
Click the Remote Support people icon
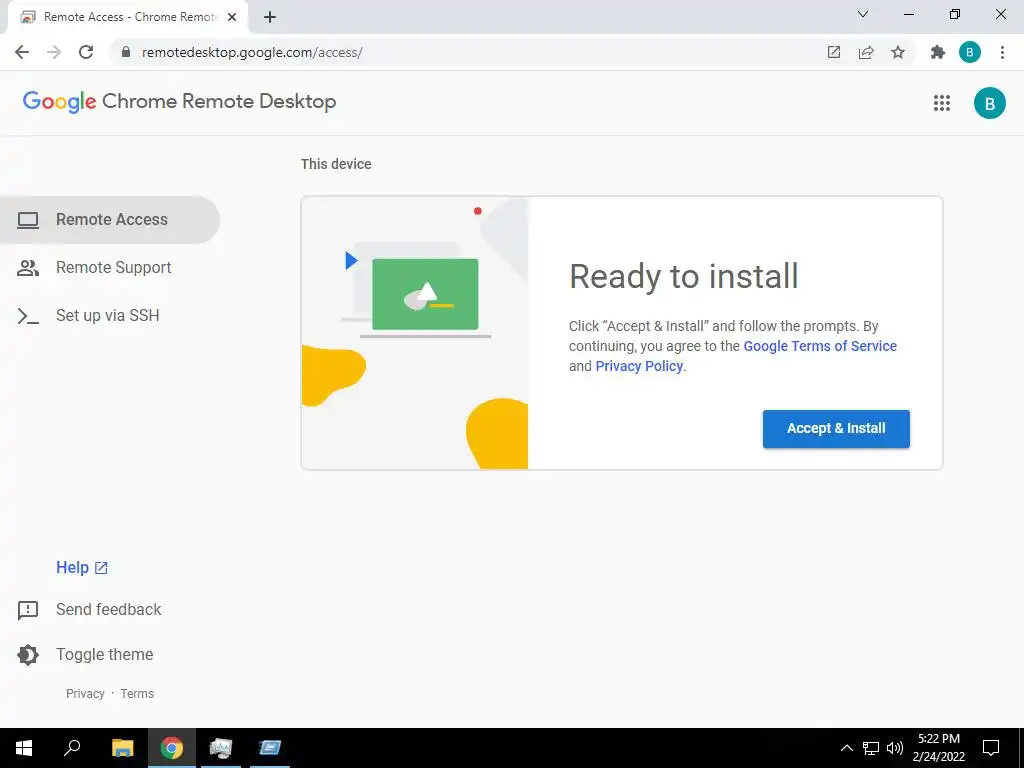click(28, 268)
